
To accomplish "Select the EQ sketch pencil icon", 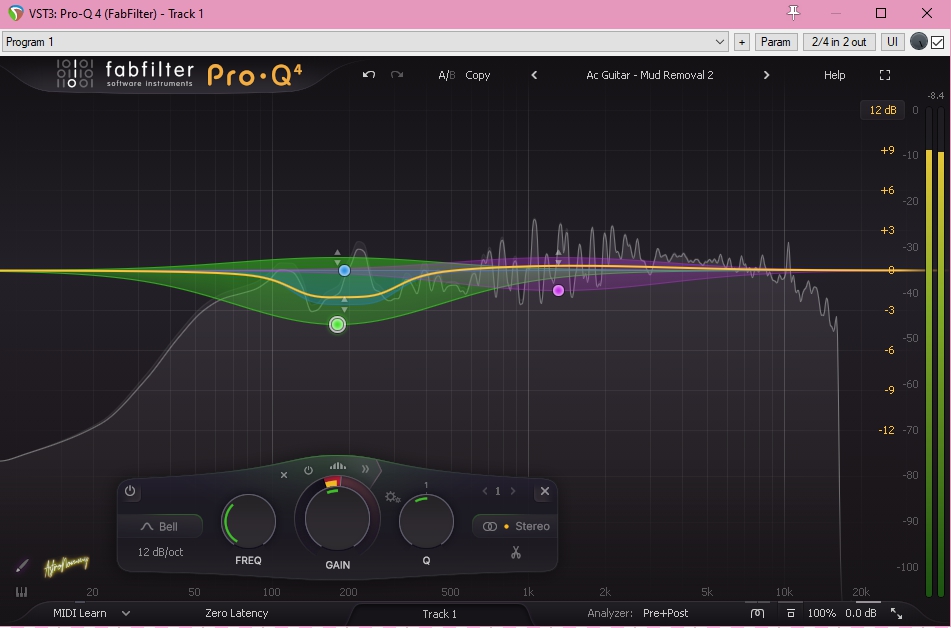I will pyautogui.click(x=22, y=566).
